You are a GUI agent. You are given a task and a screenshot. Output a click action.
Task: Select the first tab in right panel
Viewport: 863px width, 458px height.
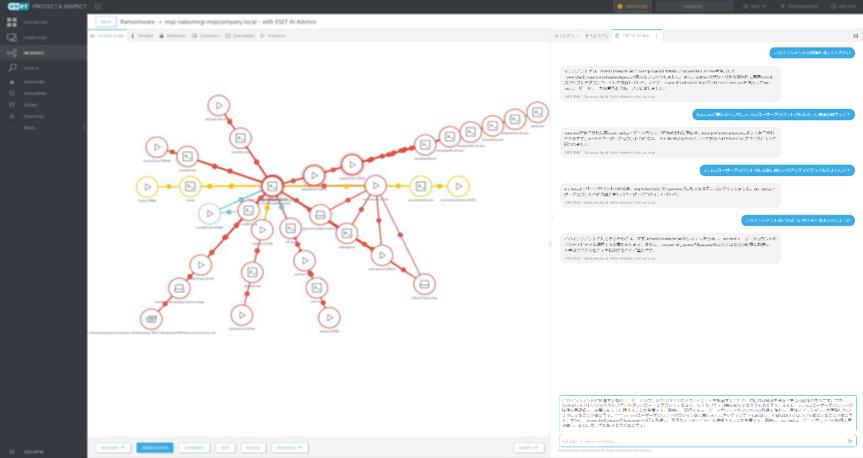point(566,36)
